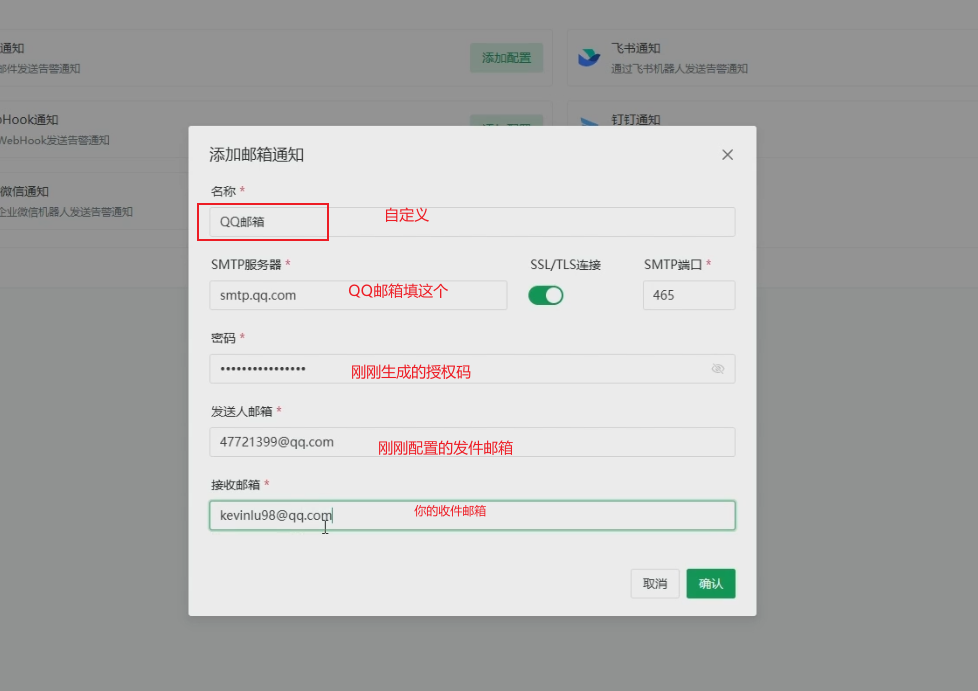Confirm the email settings with 确认
Screen dimensions: 978x691
tap(710, 583)
